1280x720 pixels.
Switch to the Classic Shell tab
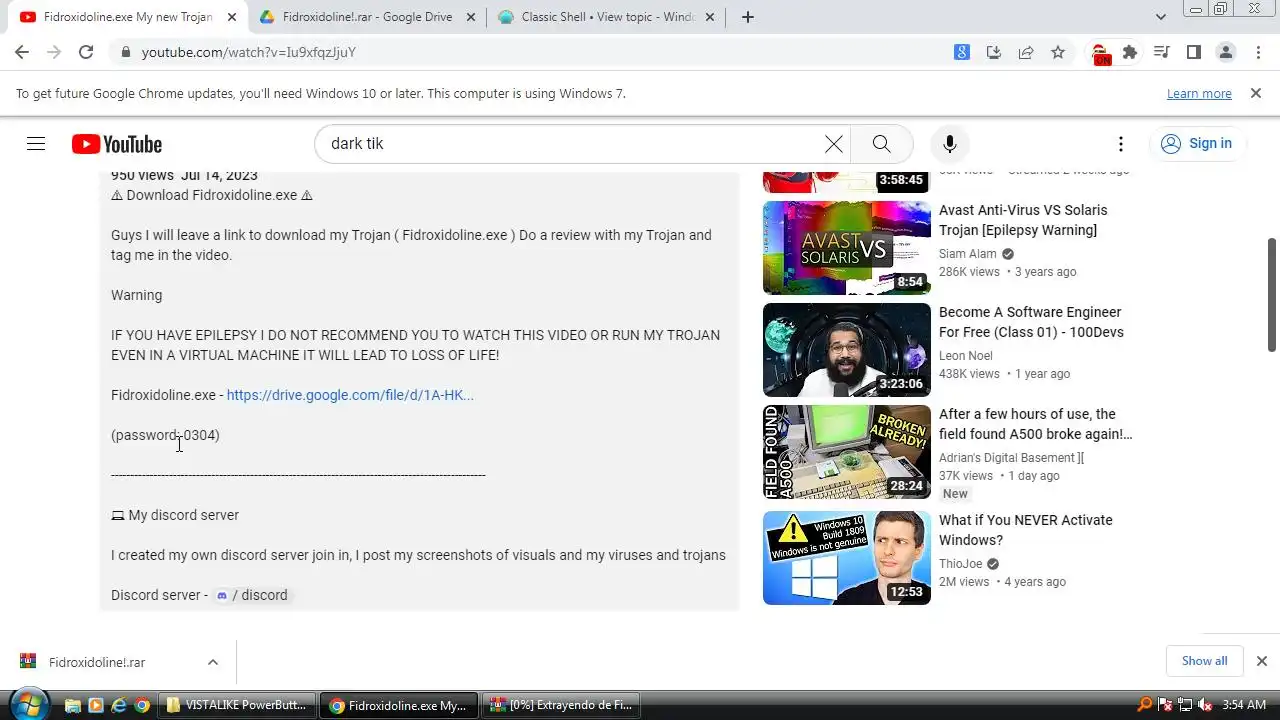point(608,17)
